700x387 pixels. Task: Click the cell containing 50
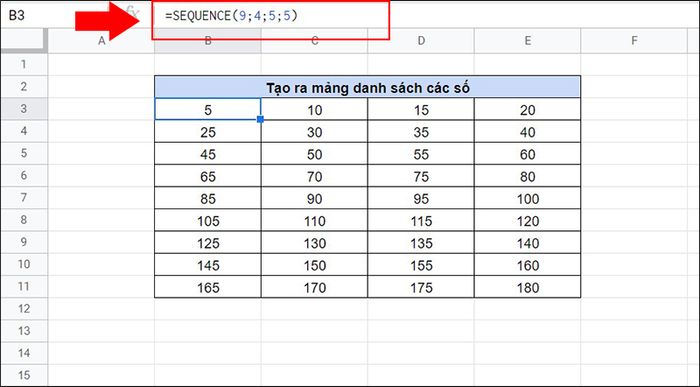(x=314, y=154)
